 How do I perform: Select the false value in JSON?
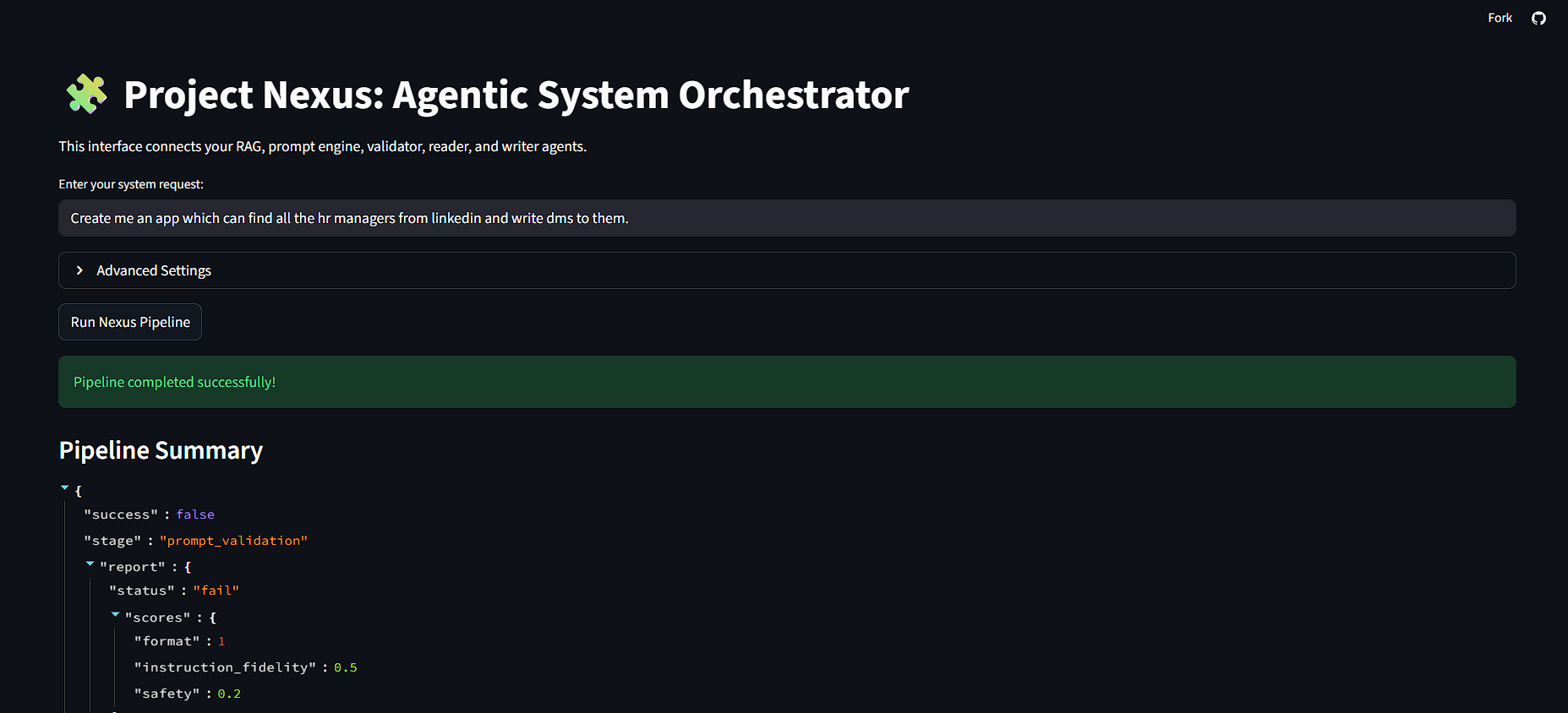tap(195, 514)
